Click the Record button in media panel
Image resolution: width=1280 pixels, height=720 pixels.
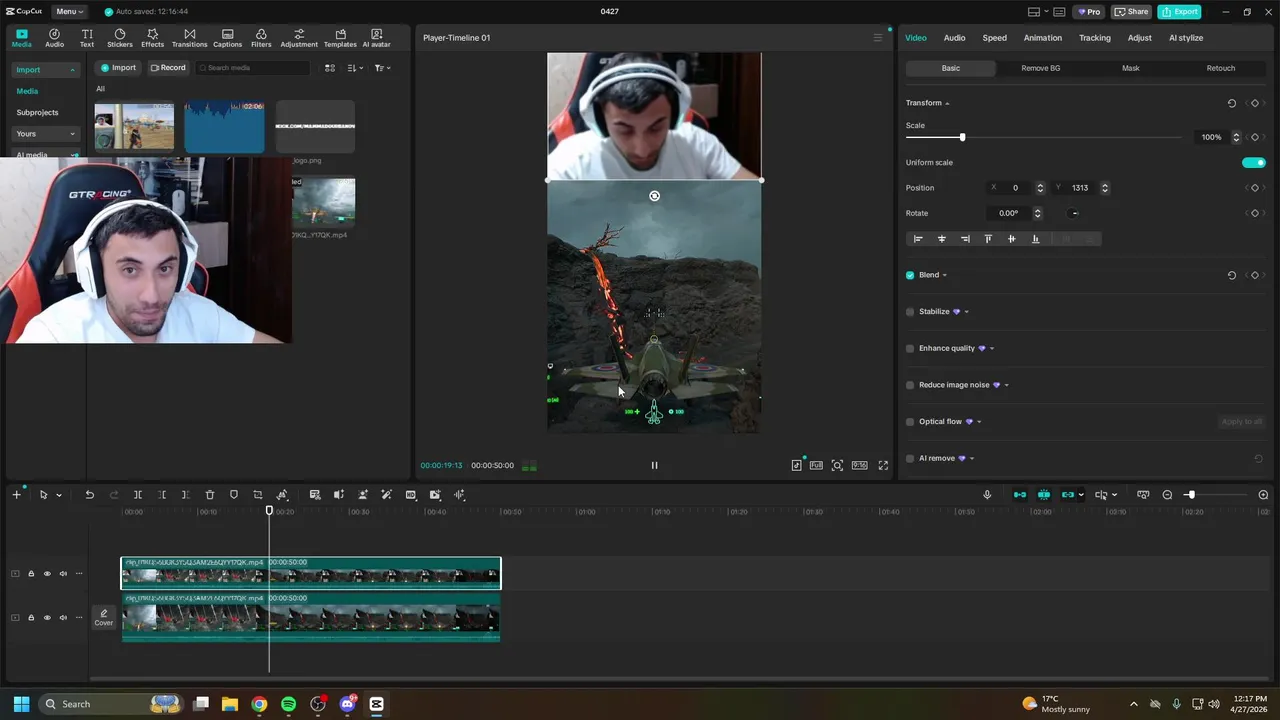tap(168, 68)
